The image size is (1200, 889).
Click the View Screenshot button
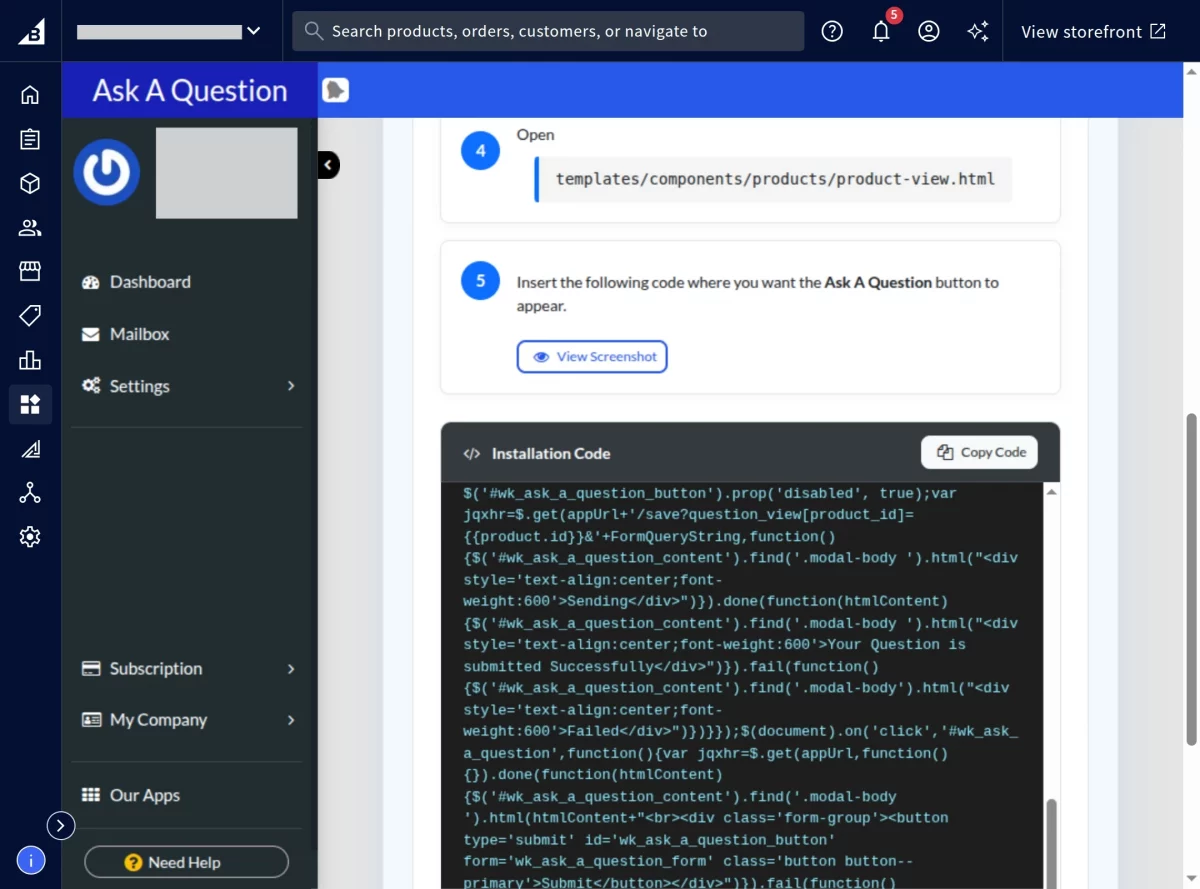click(592, 357)
